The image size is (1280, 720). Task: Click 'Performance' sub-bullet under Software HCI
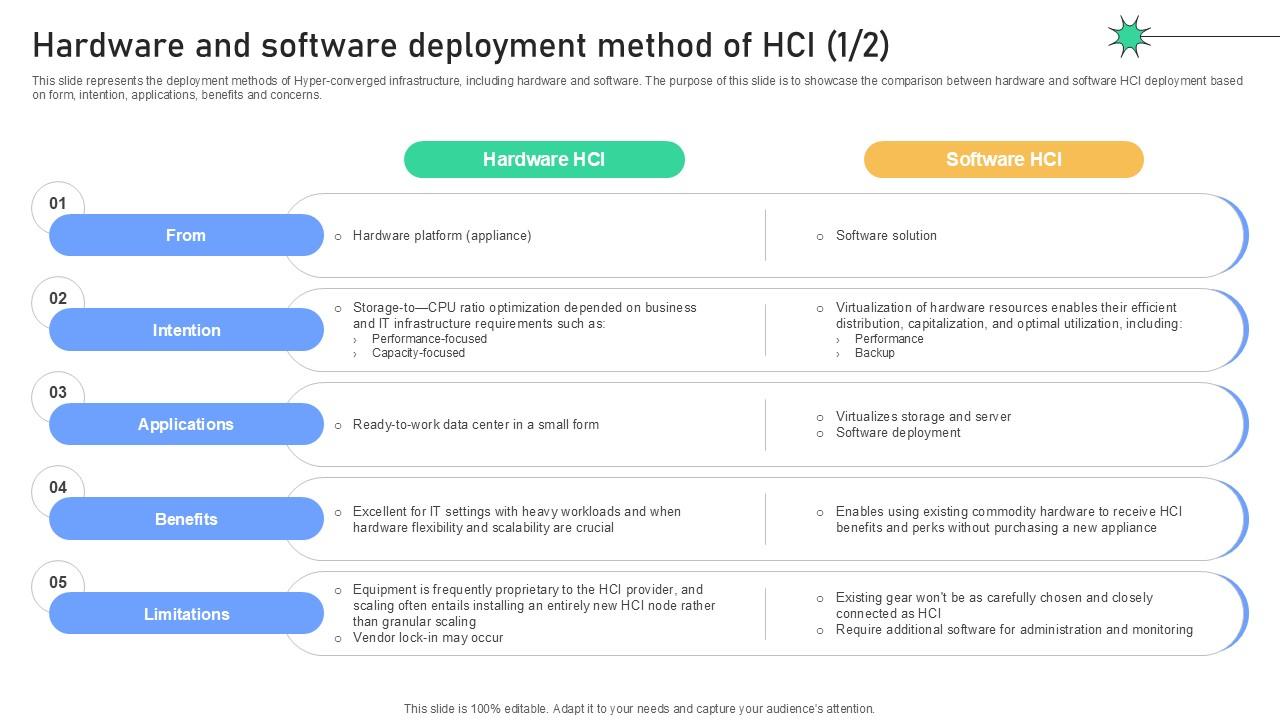coord(889,339)
